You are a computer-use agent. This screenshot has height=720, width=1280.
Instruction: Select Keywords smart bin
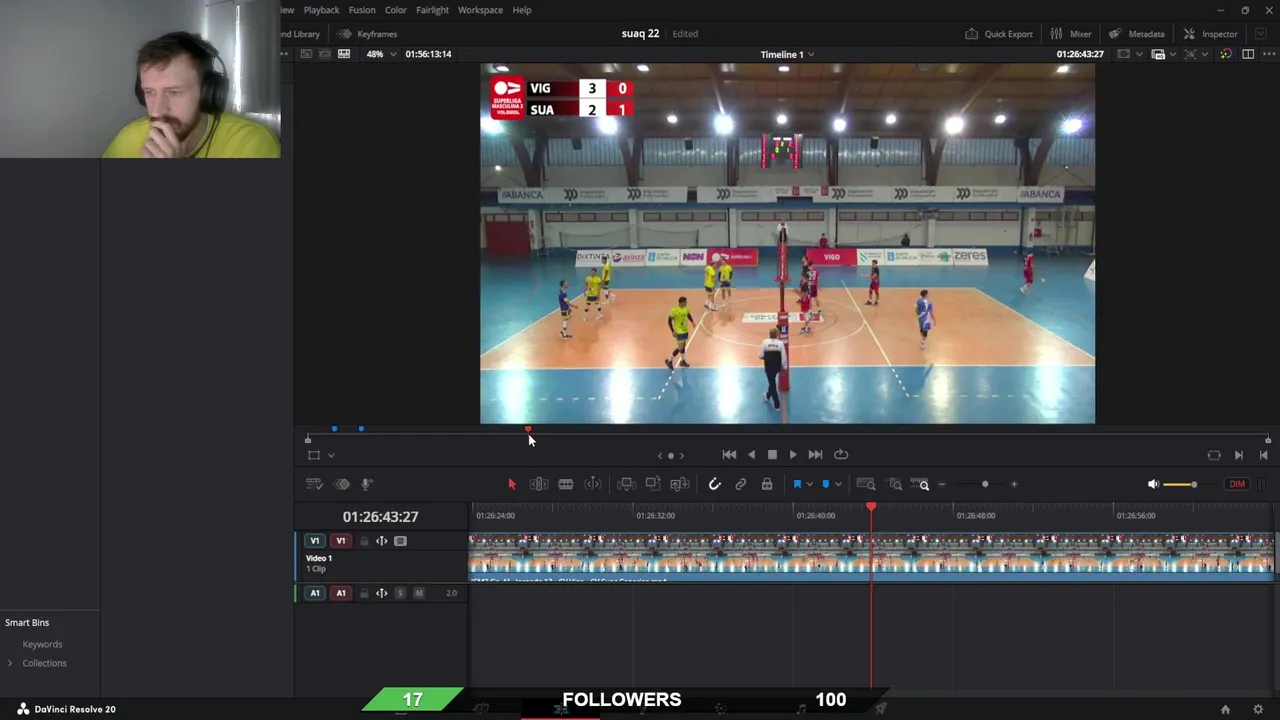(42, 645)
